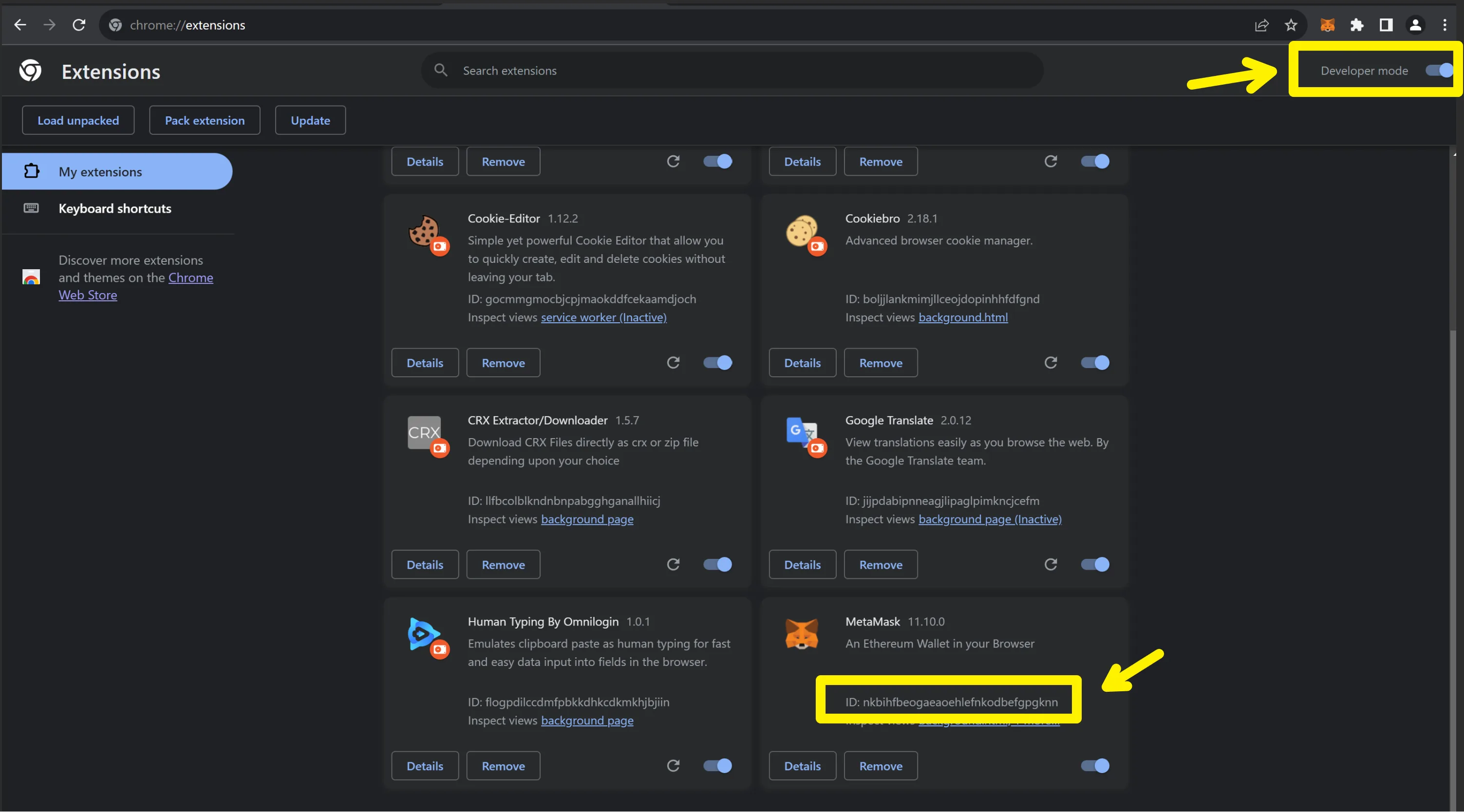Refresh the Cookie-Editor extension with its reload arrow
The image size is (1464, 812).
point(674,363)
